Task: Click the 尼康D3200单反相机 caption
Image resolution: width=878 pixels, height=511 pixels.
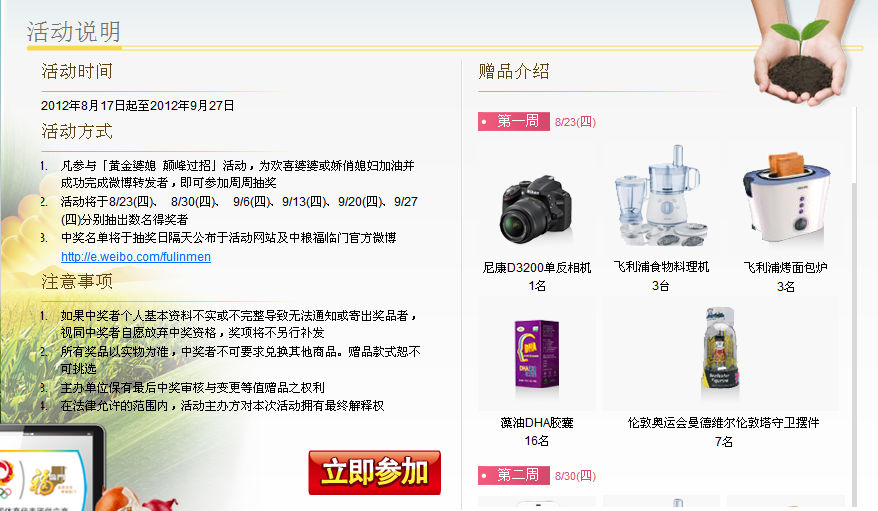Action: (x=536, y=268)
